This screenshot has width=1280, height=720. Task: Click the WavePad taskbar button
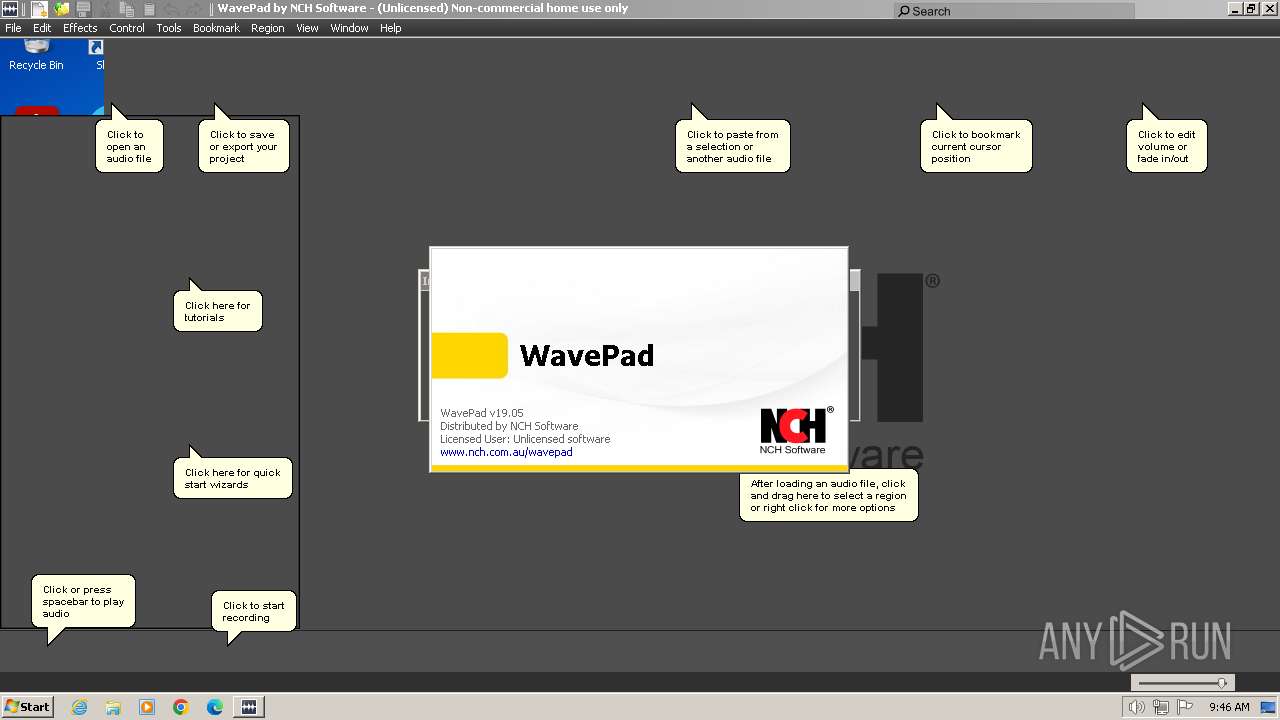click(249, 707)
